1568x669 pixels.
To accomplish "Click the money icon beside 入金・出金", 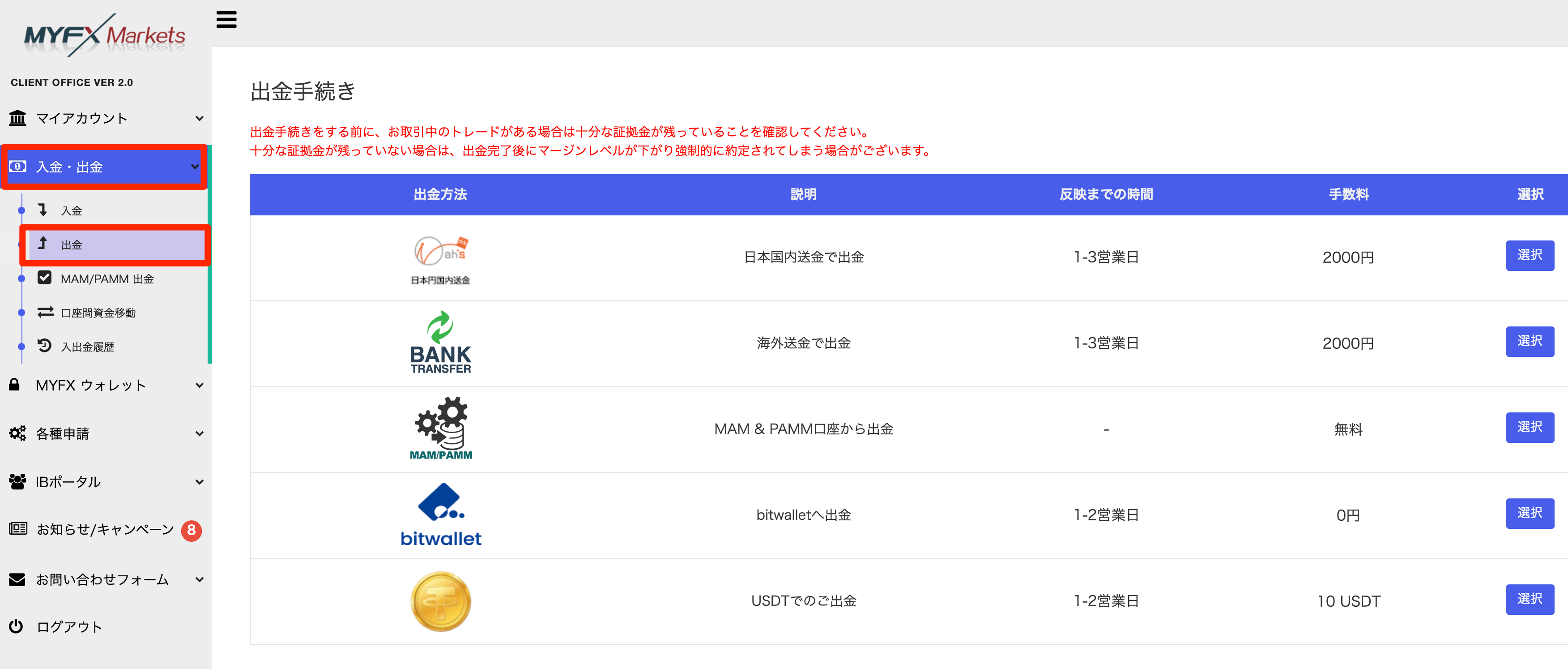I will [x=17, y=166].
